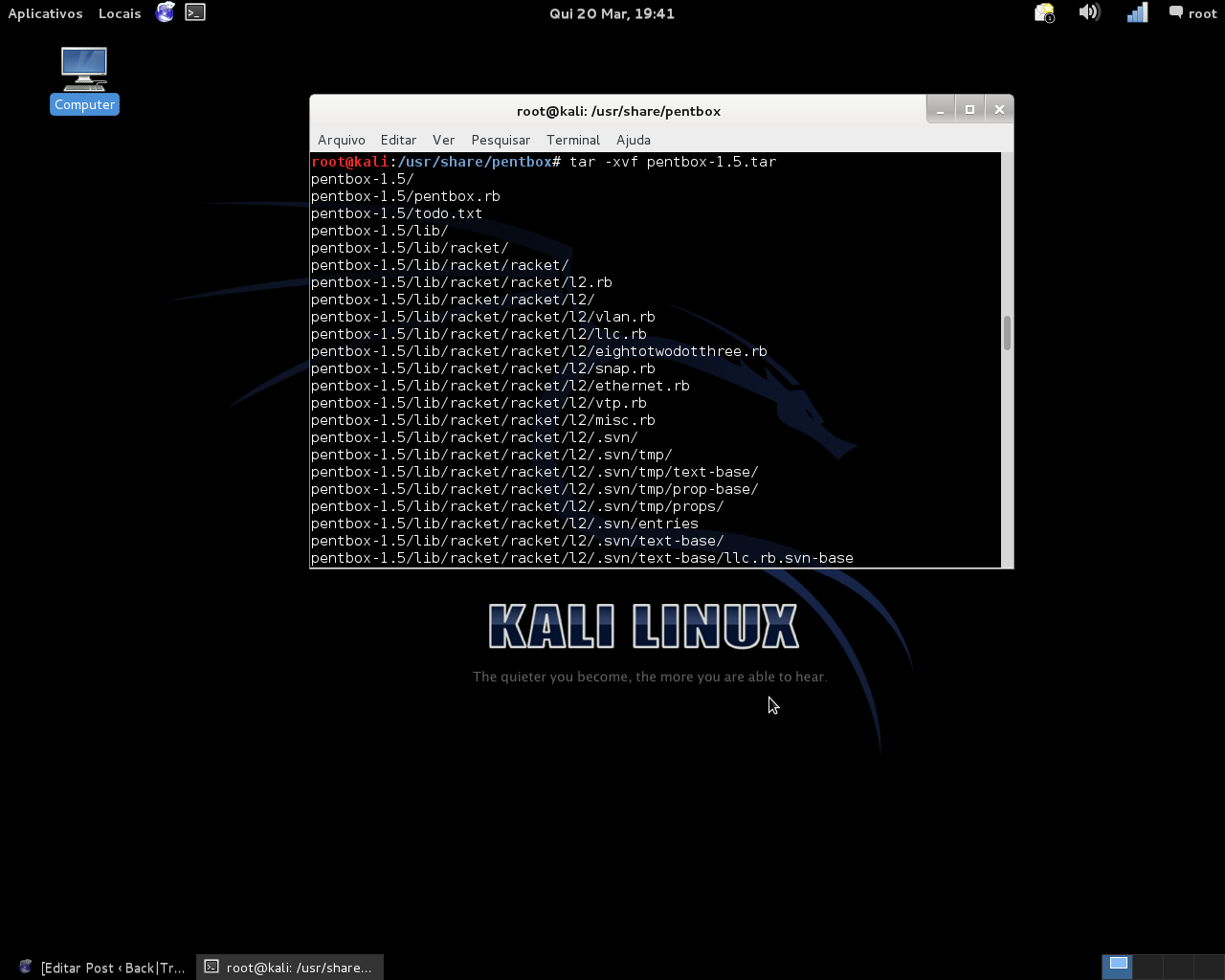Click terminal title root@kali: /usr/share/pentbox
This screenshot has height=980, width=1225.
(x=618, y=111)
